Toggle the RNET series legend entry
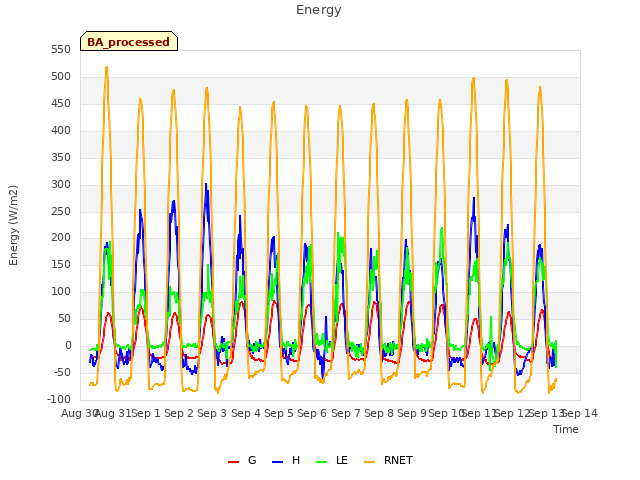640x480 pixels. (x=388, y=460)
